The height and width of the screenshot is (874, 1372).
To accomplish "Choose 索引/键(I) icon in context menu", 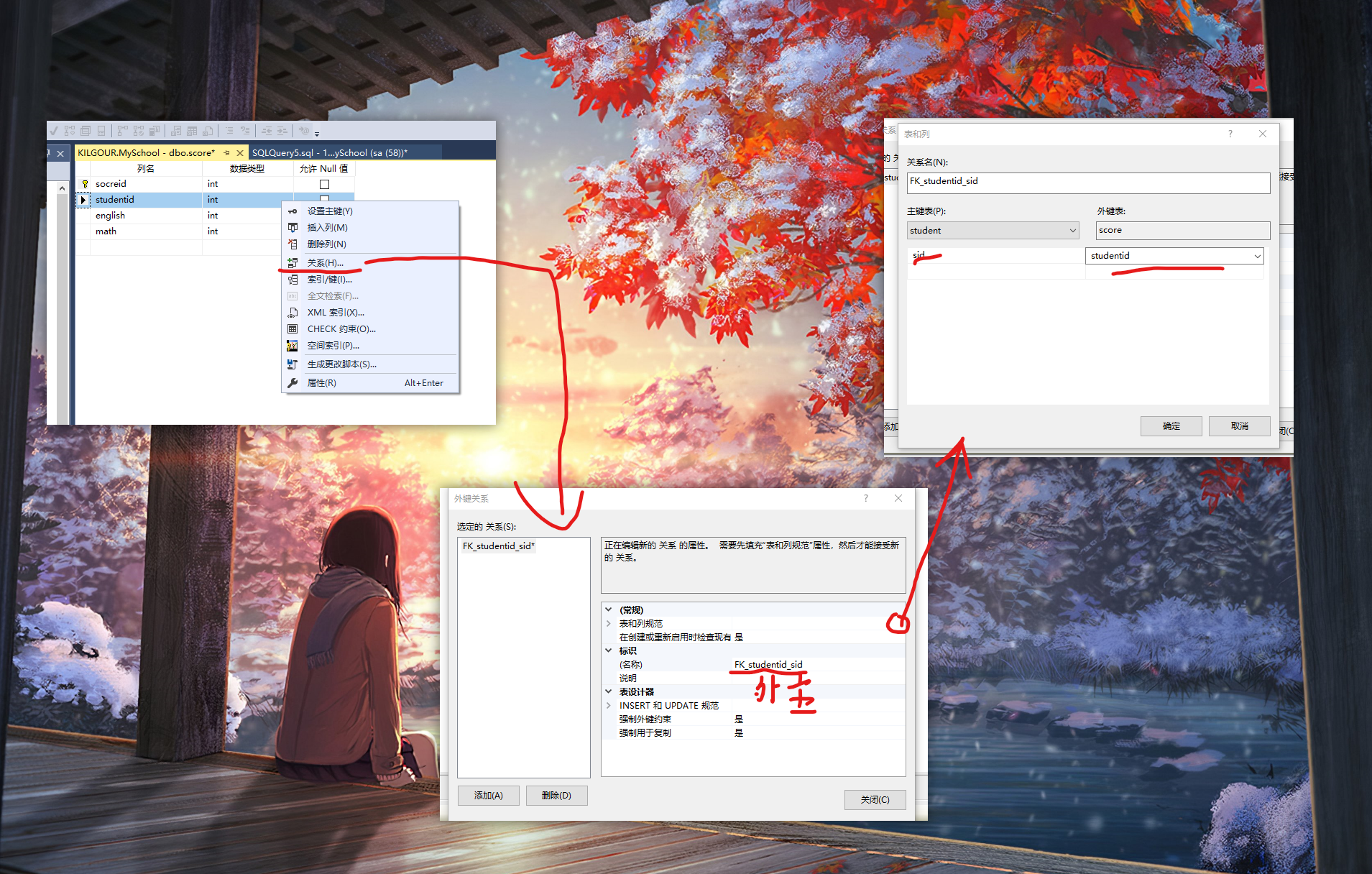I will [293, 280].
